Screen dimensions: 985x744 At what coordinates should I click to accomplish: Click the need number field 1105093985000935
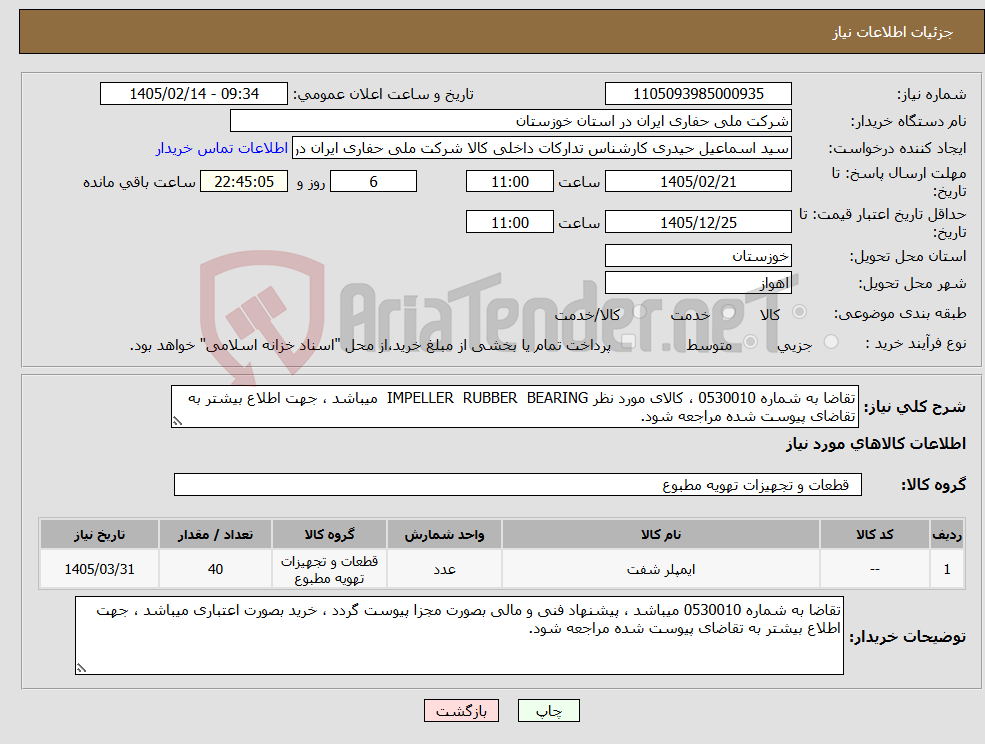point(698,94)
